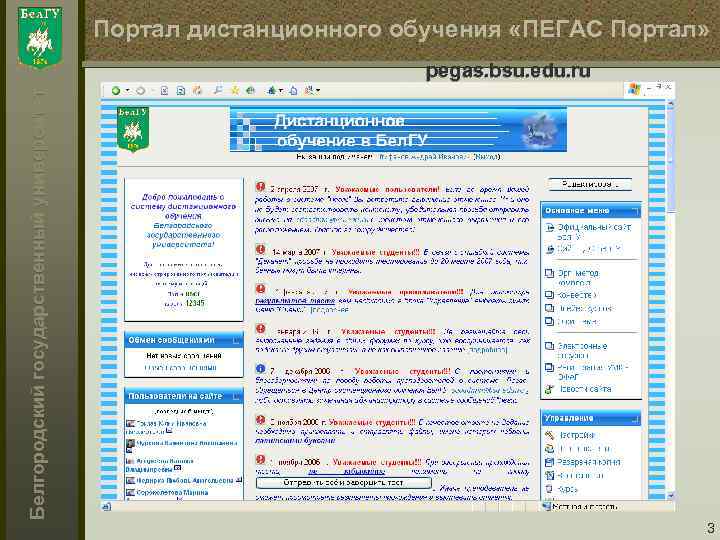Click the Новости сайта icon
Viewport: 720px width, 540px height.
(x=549, y=389)
